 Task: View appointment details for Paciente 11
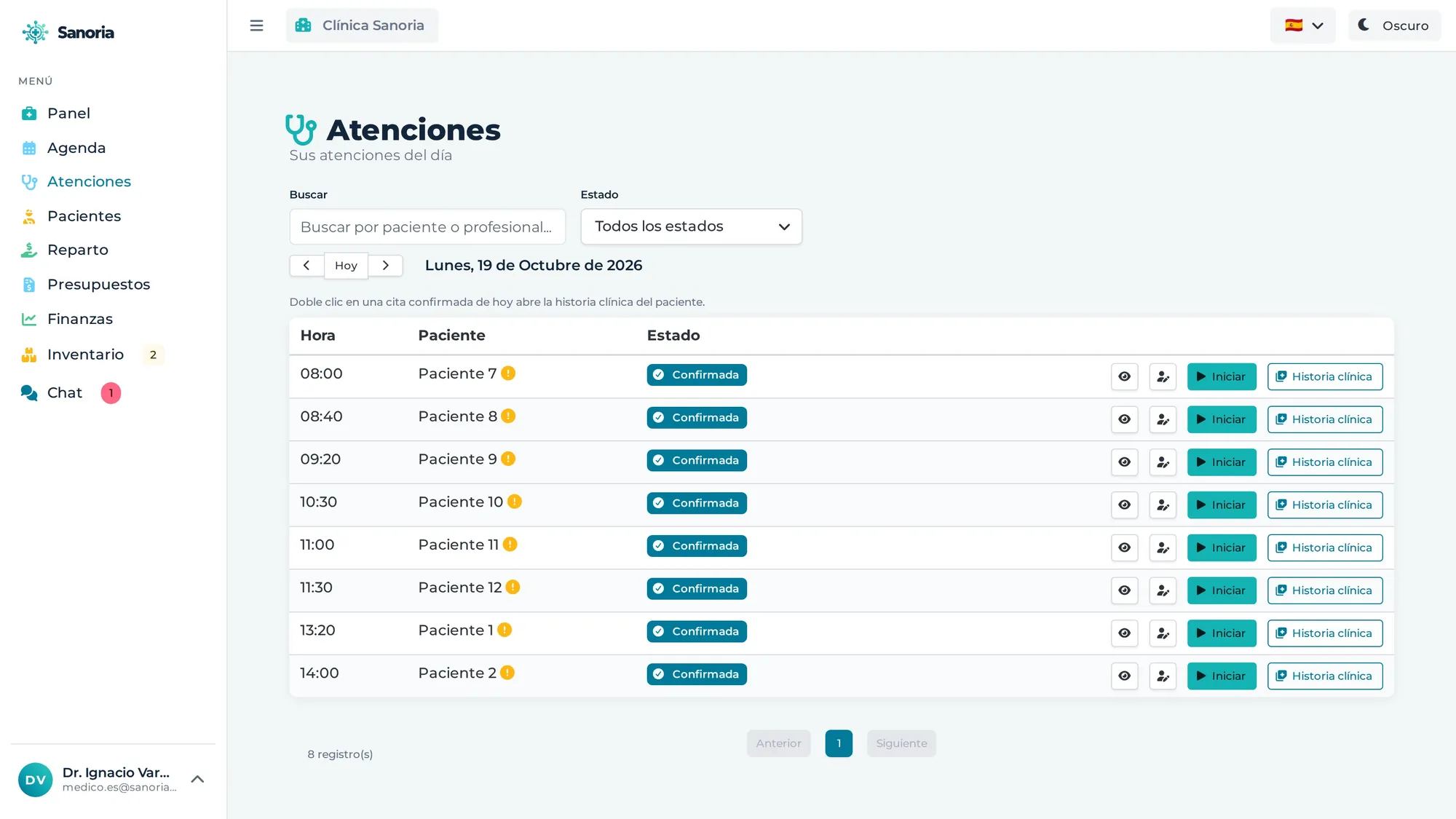coord(1124,547)
